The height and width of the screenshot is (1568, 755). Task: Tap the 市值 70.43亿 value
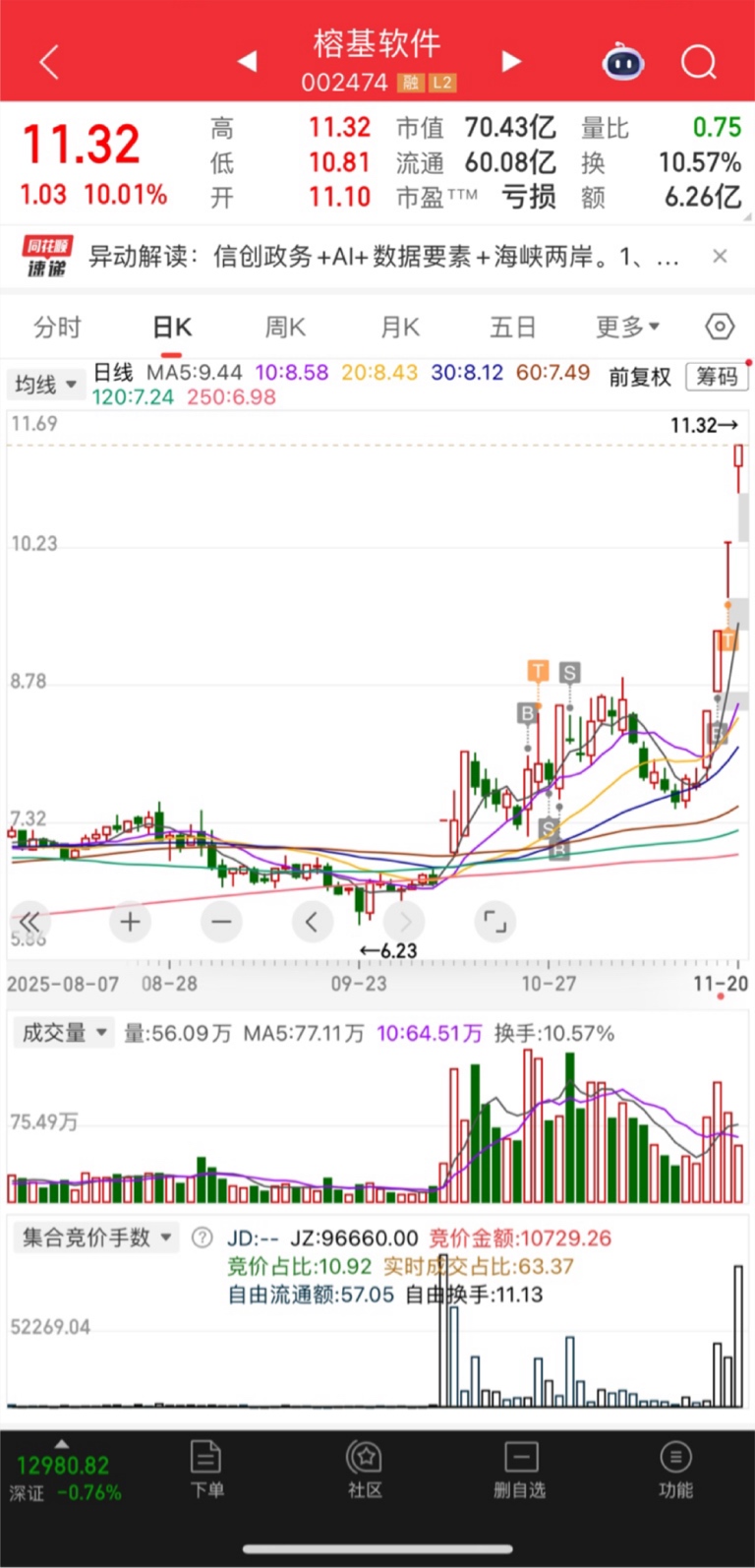coord(510,128)
